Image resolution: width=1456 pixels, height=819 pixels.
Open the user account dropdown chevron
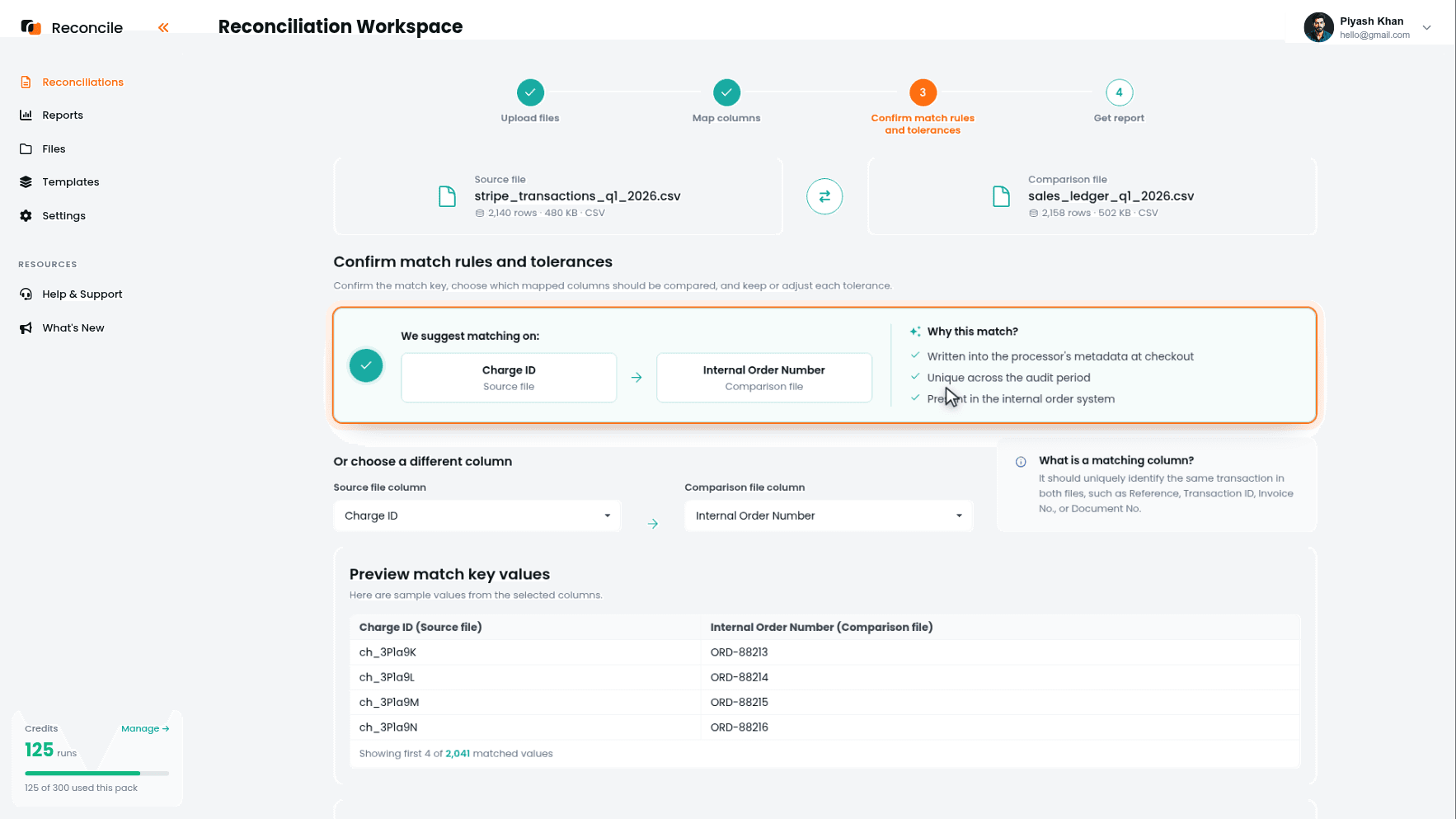[x=1426, y=27]
